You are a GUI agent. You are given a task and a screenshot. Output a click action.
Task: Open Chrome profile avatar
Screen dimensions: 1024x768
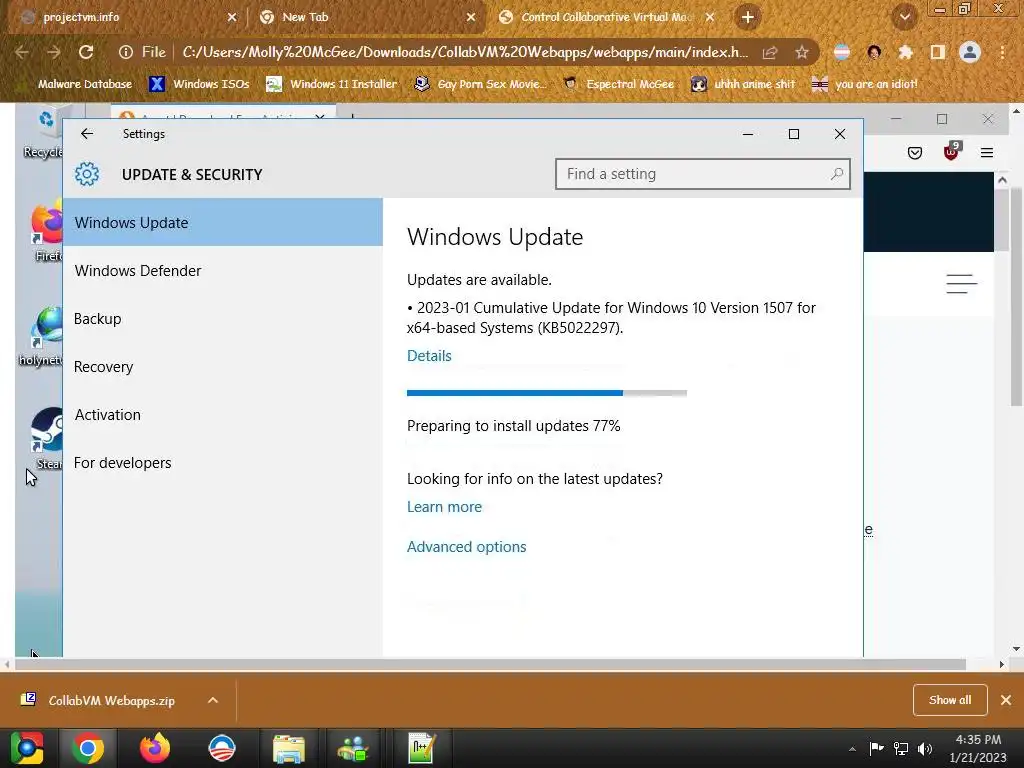pos(970,52)
